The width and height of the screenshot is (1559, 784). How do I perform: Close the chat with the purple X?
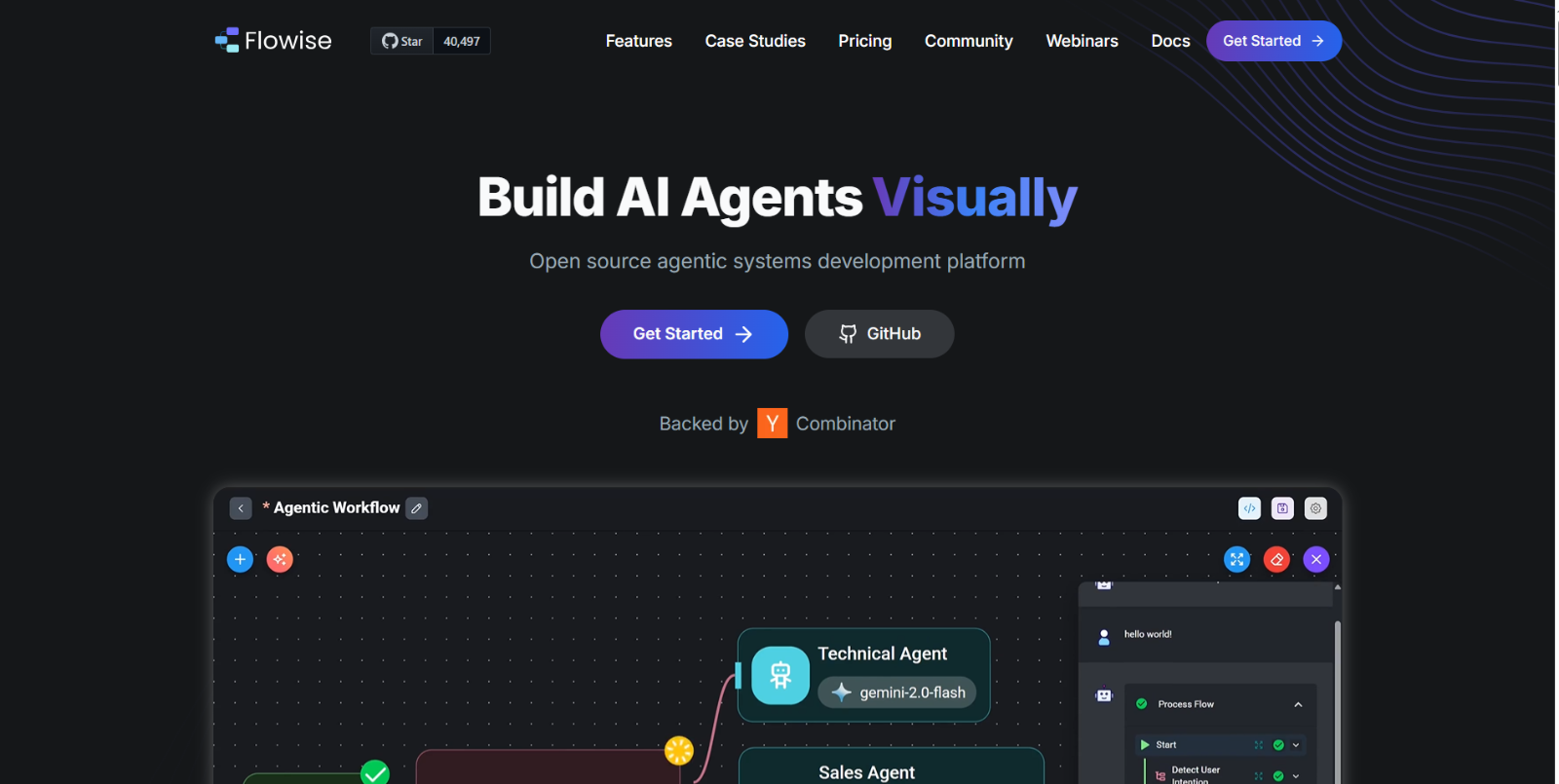click(x=1316, y=559)
